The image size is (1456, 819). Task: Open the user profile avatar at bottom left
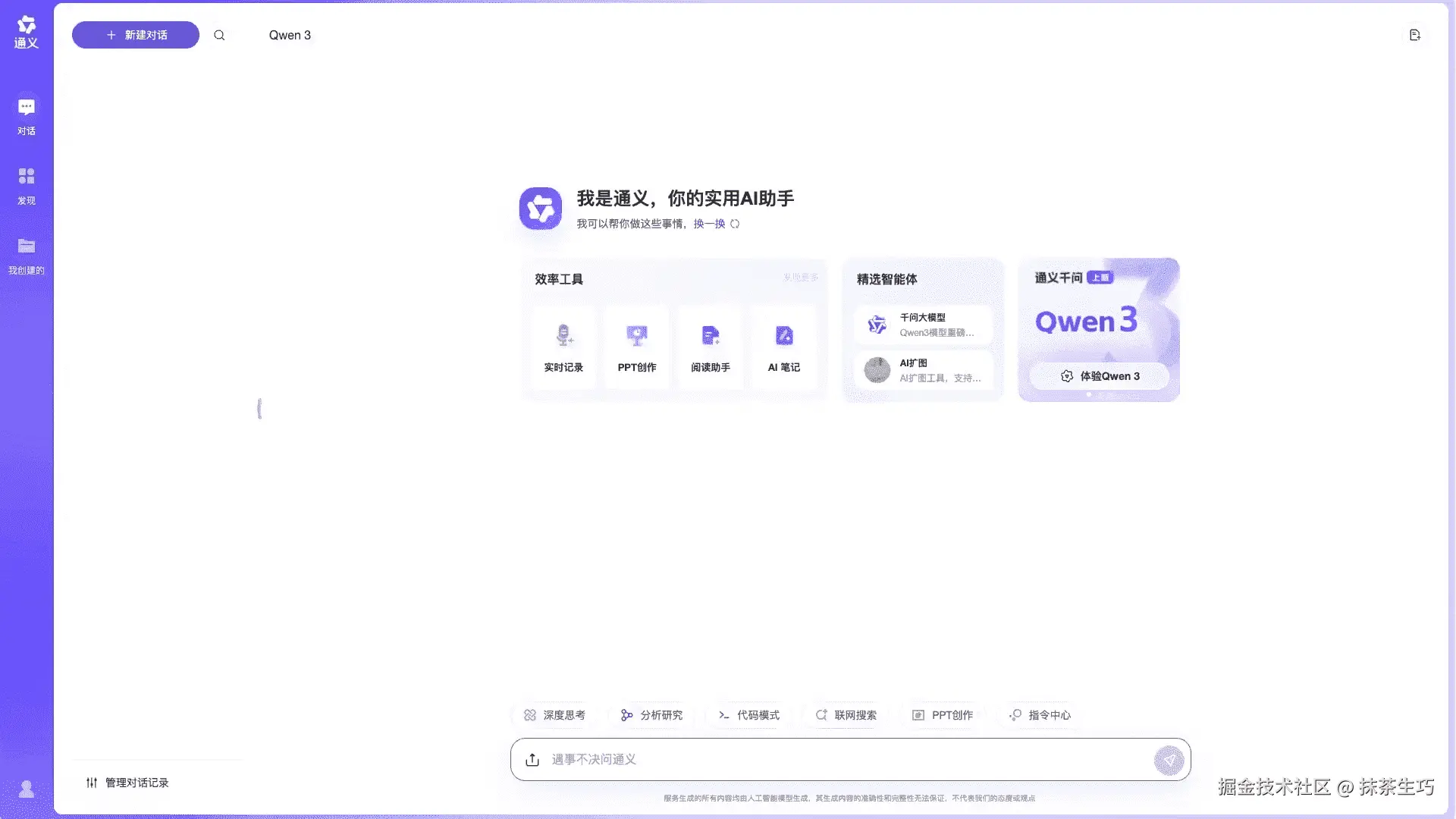27,789
